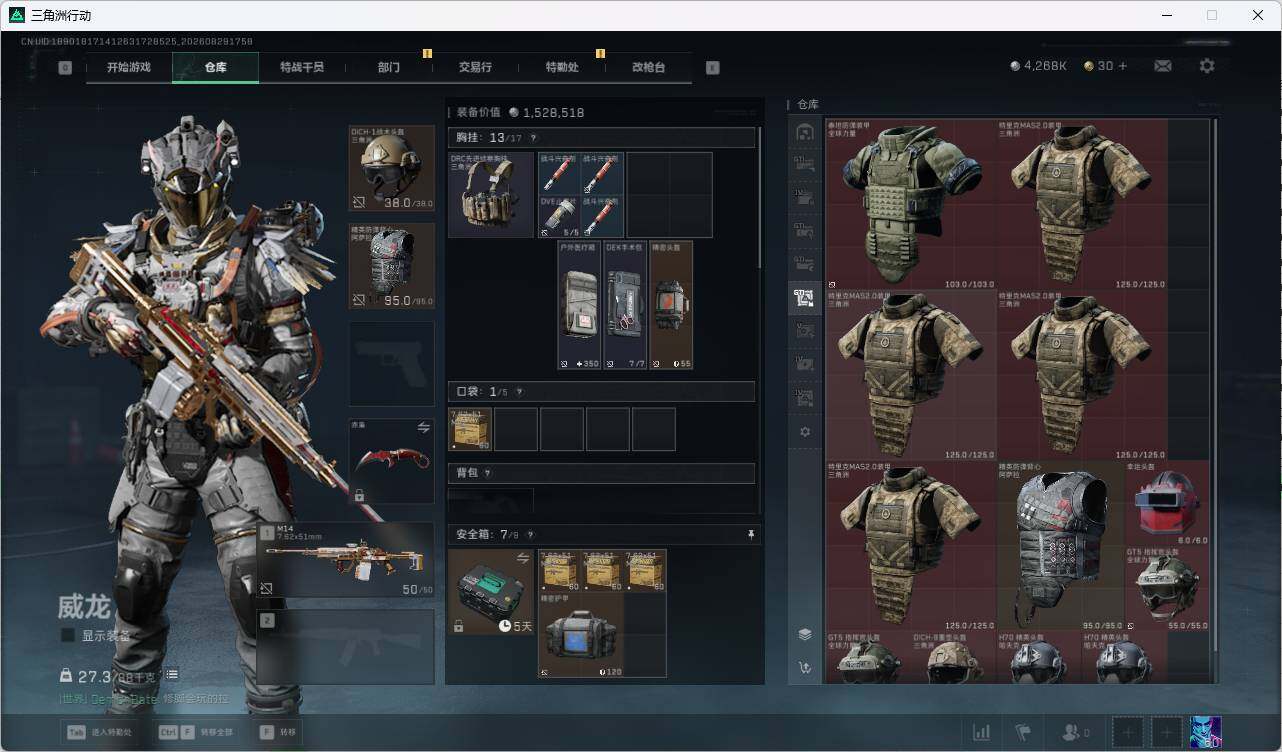
Task: Click the empty secondary weapon slot 2
Action: pyautogui.click(x=346, y=647)
